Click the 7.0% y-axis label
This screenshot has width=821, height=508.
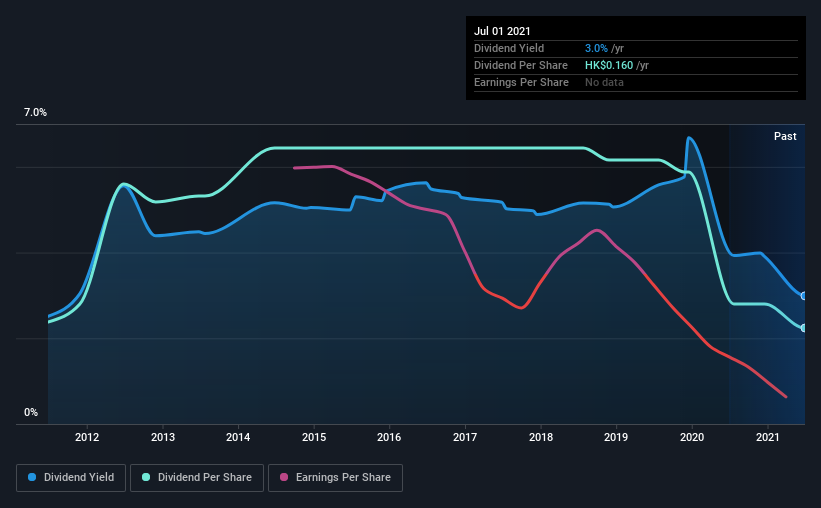point(35,113)
